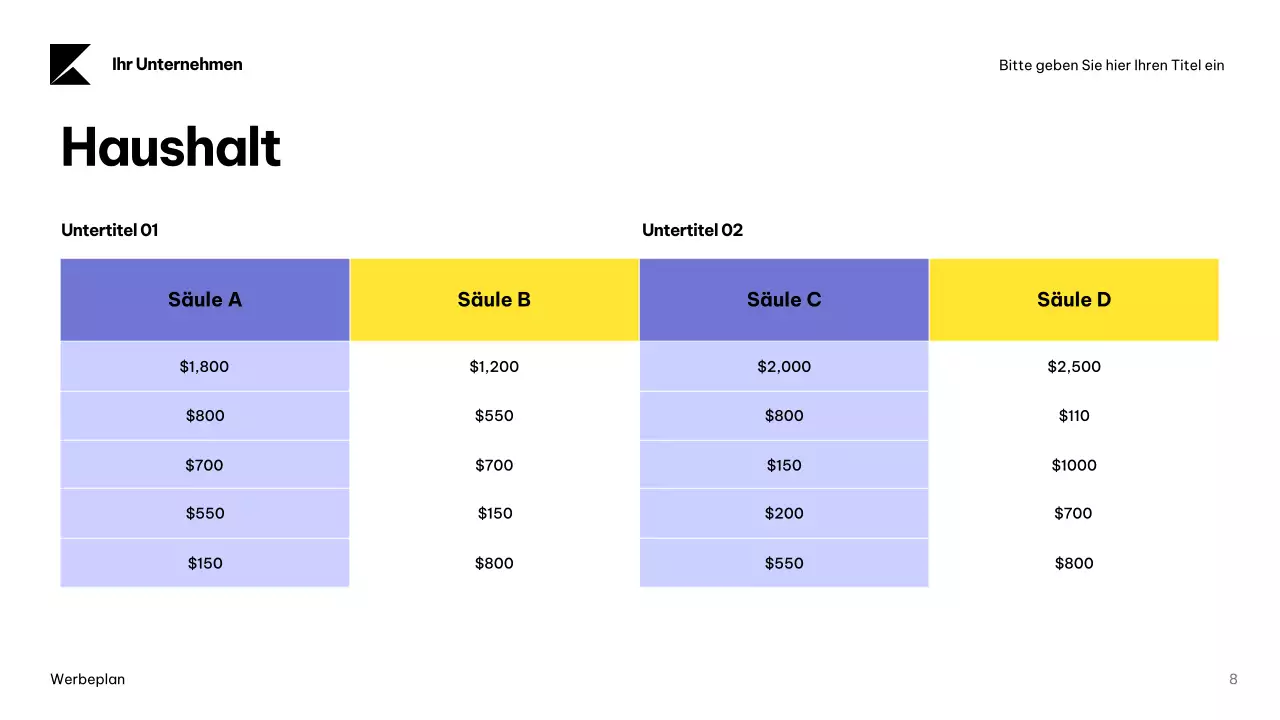Image resolution: width=1280 pixels, height=720 pixels.
Task: Select the 'Ihr Unternehmen' company name
Action: [x=177, y=65]
